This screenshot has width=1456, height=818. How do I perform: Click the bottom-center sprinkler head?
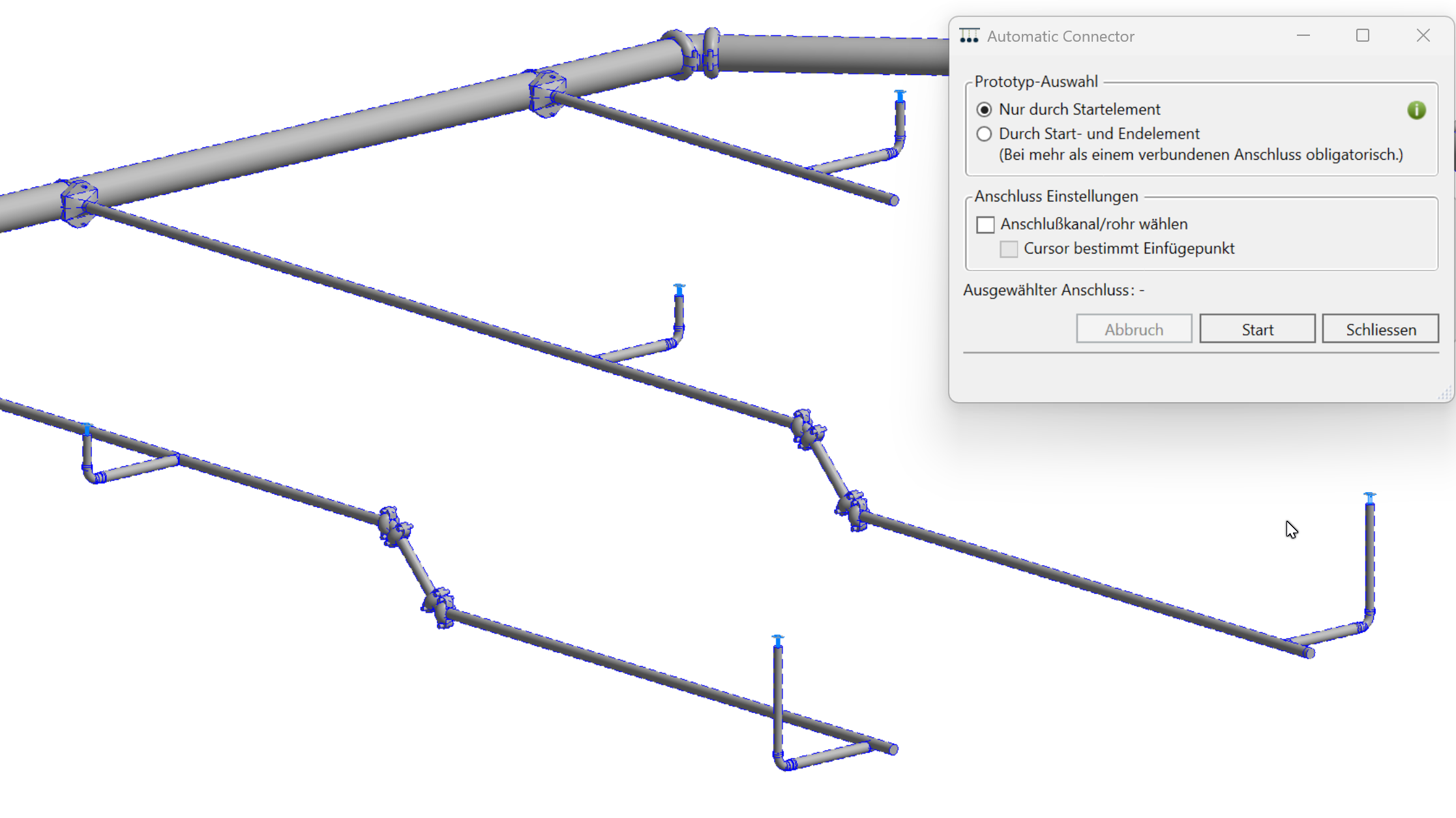[x=777, y=641]
